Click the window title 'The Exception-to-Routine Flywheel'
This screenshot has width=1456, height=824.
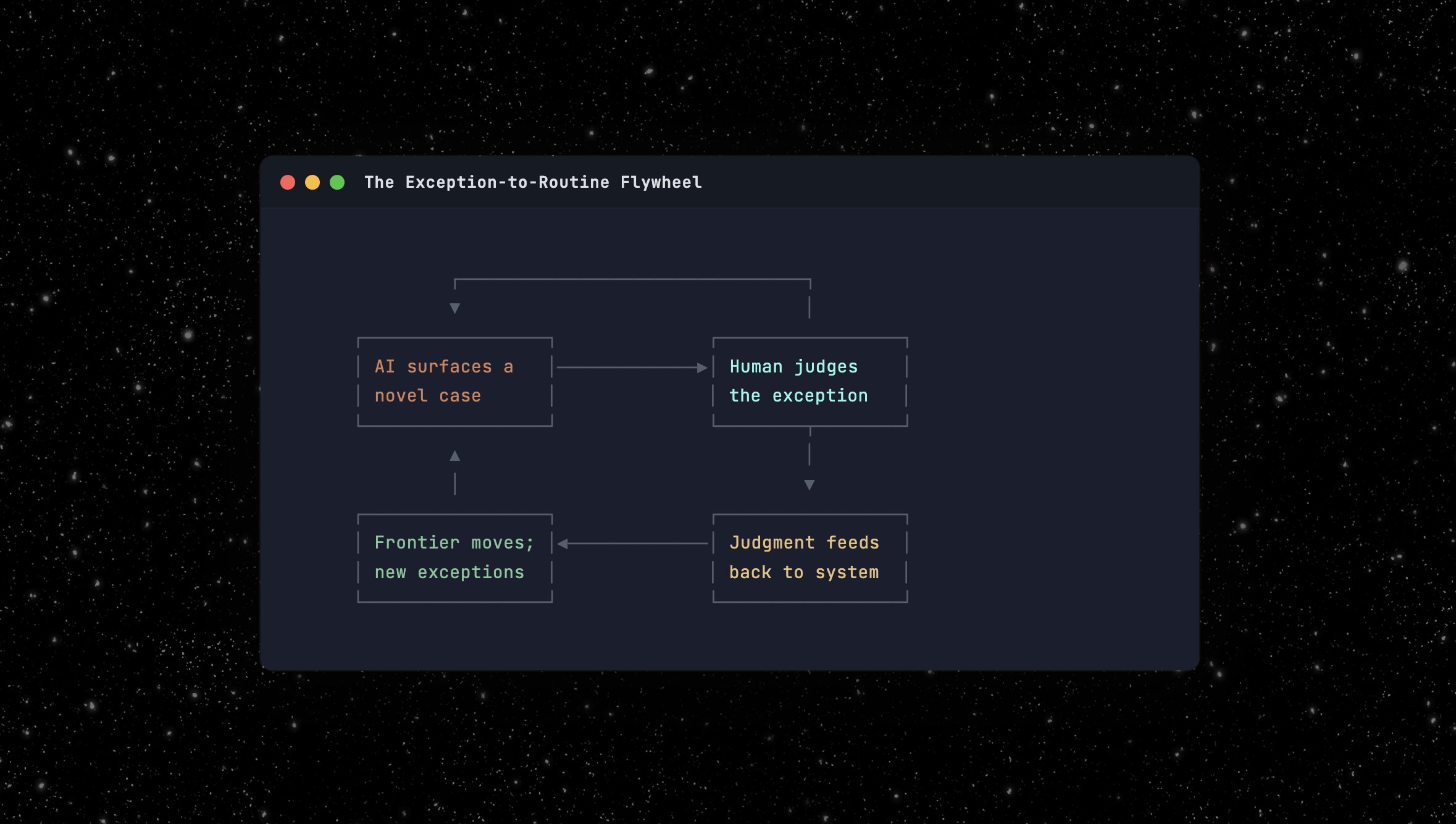pyautogui.click(x=533, y=182)
